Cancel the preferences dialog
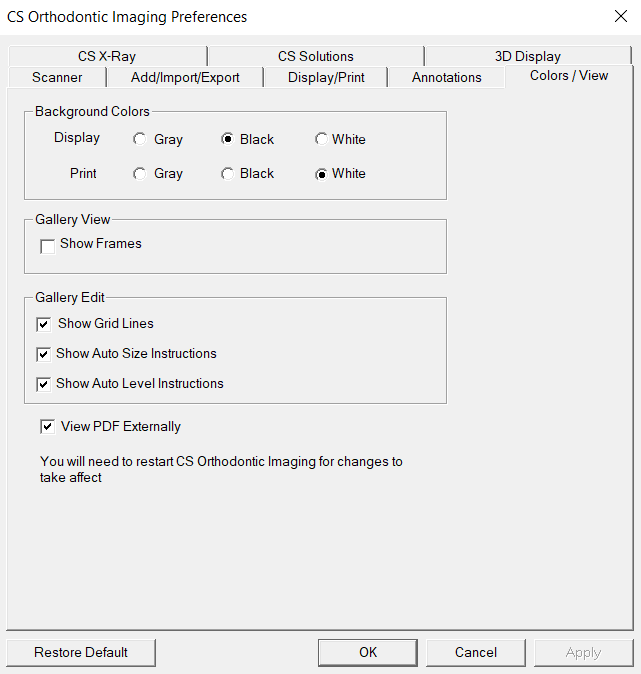This screenshot has width=641, height=674. coord(476,653)
